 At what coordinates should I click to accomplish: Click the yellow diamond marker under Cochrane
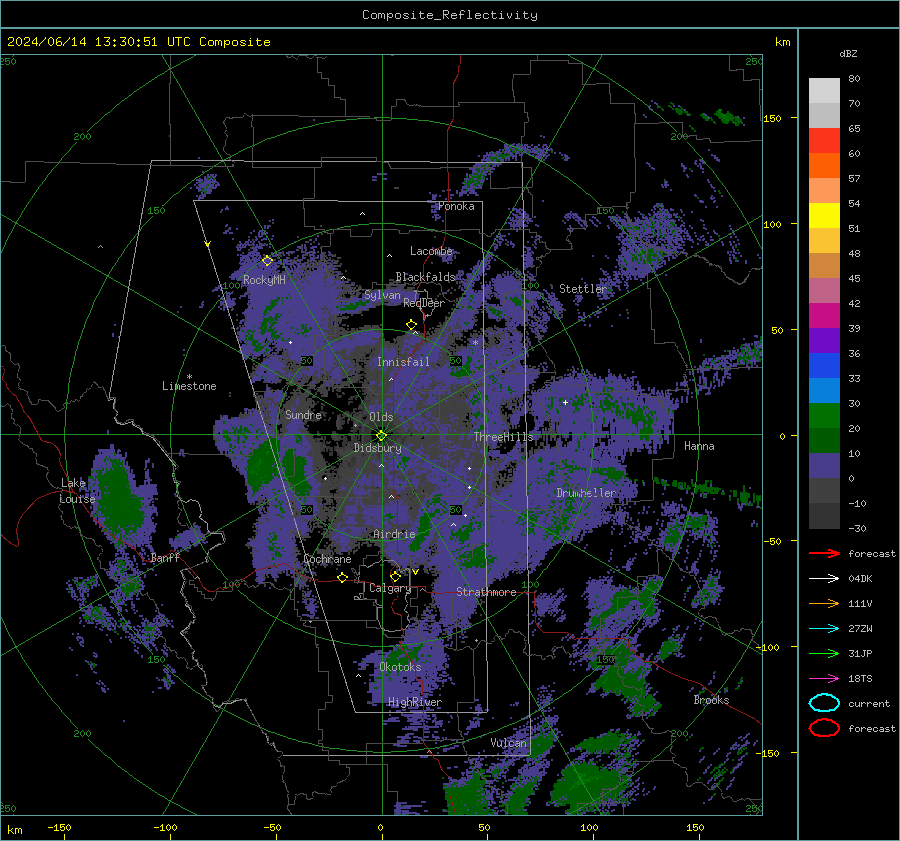click(x=343, y=578)
